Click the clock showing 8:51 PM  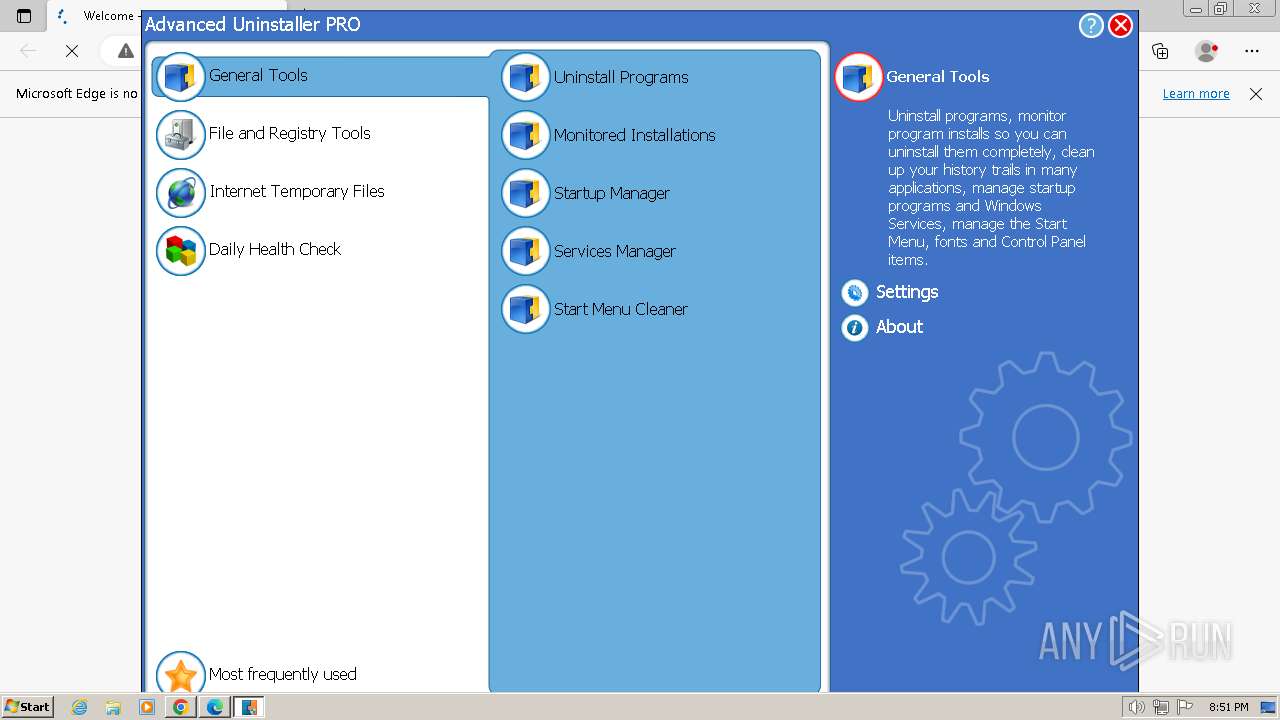point(1229,707)
